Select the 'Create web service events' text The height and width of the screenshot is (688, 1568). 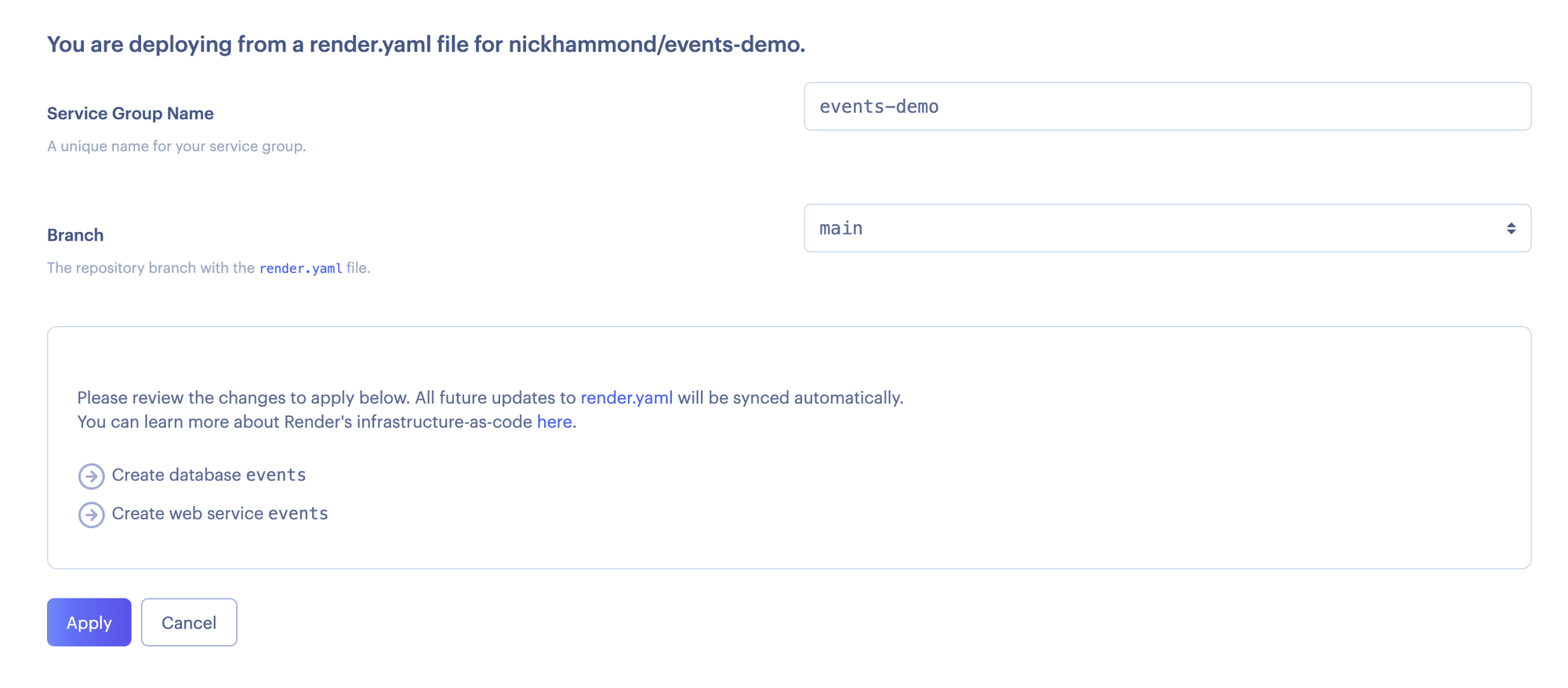pyautogui.click(x=220, y=513)
